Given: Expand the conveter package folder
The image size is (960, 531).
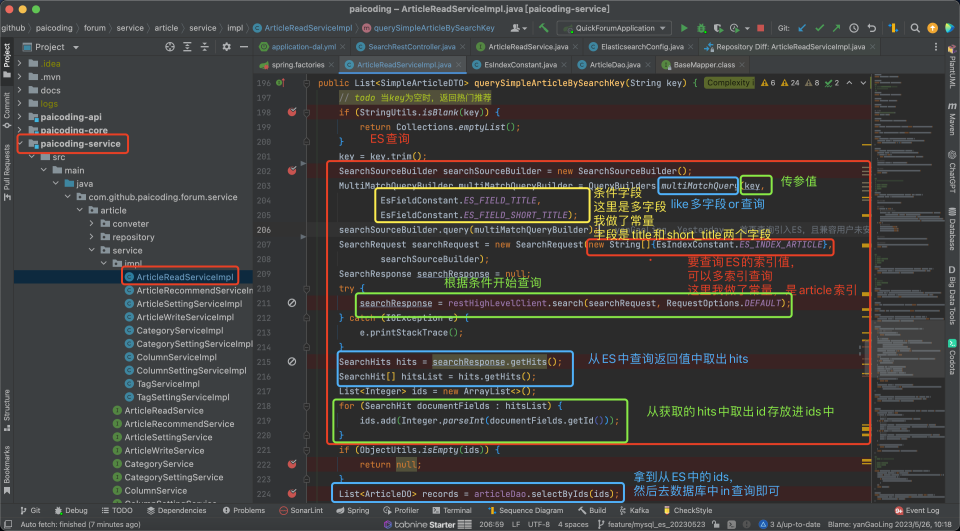Looking at the screenshot, I should 92,224.
